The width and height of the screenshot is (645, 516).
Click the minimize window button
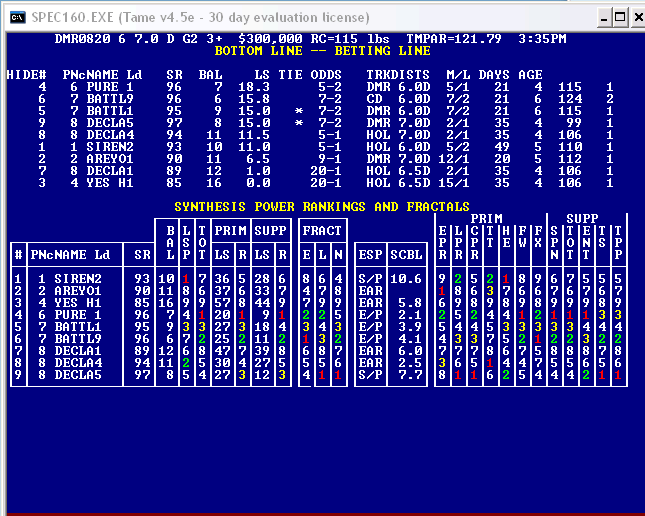[x=604, y=17]
